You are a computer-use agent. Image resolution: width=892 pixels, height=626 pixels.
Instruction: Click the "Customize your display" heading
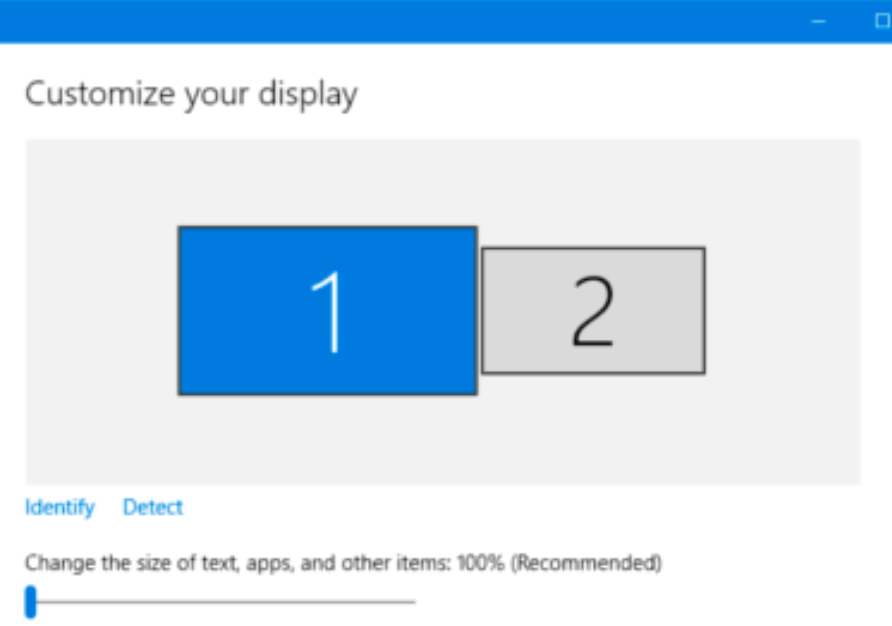click(191, 94)
